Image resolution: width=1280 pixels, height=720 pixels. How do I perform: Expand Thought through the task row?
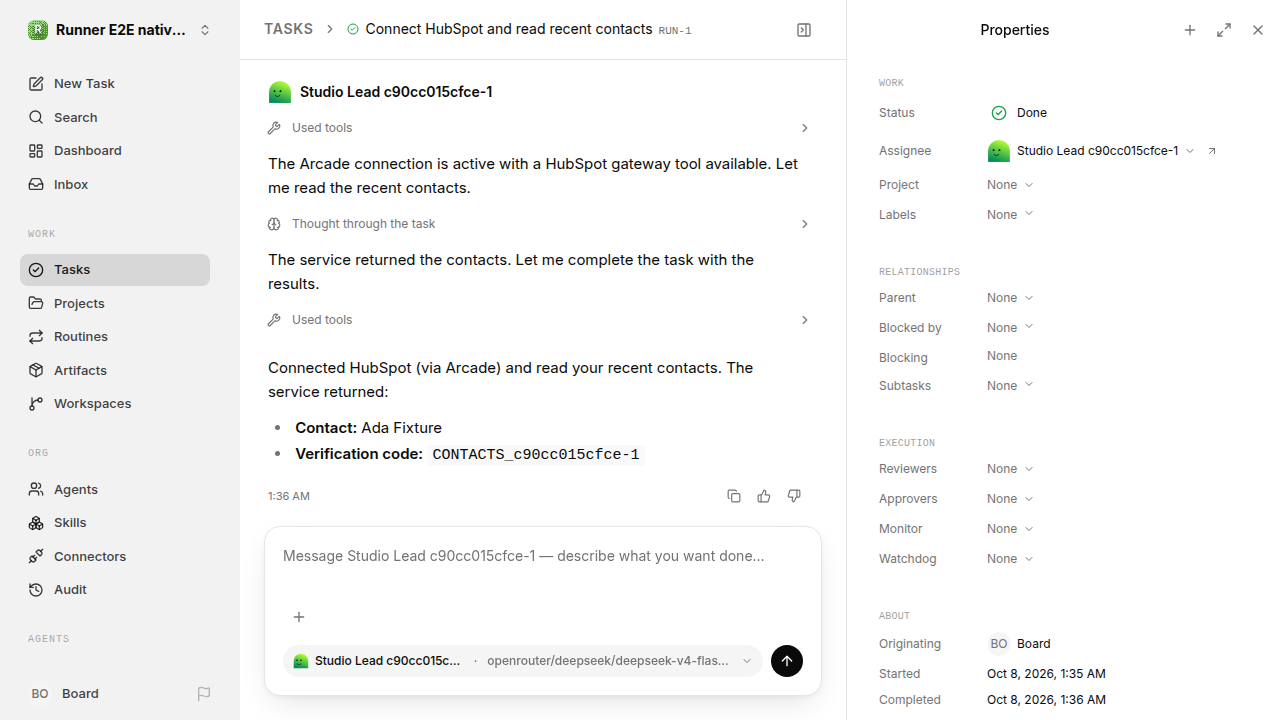tap(539, 224)
